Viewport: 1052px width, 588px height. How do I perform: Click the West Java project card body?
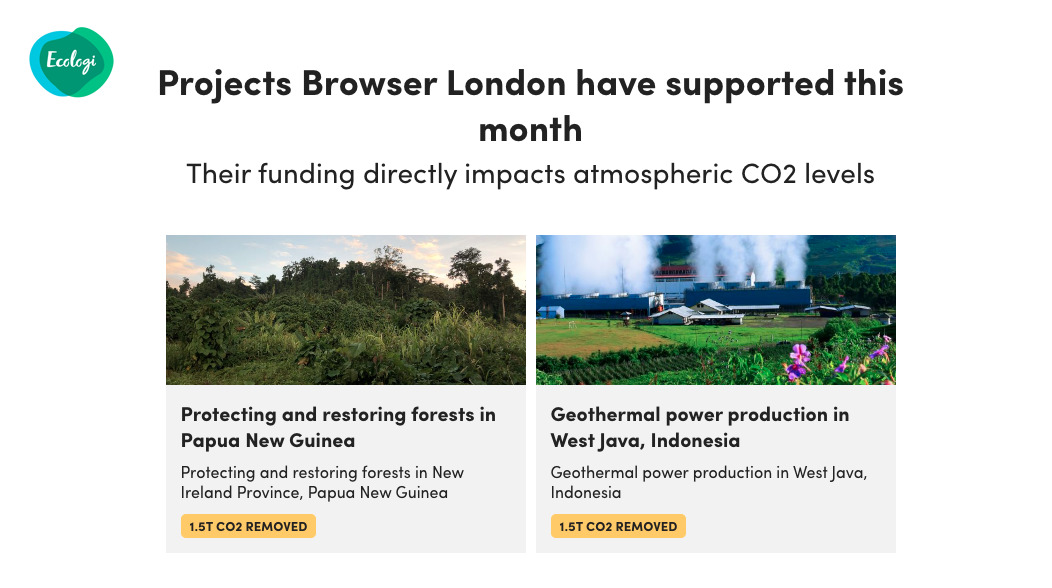point(715,469)
